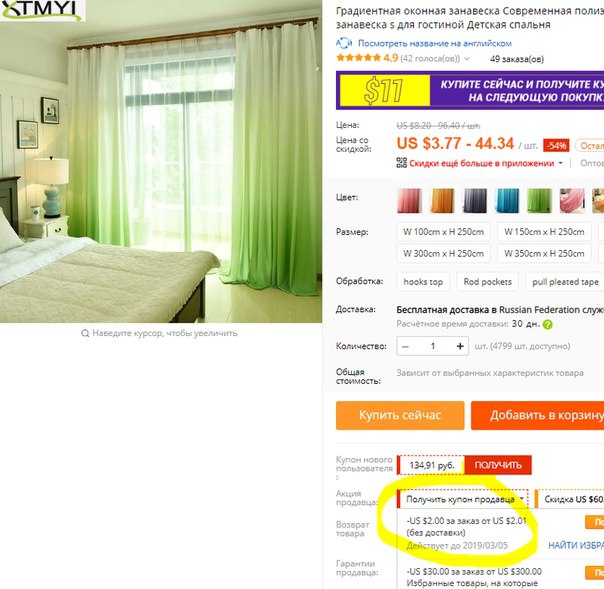Image resolution: width=604 pixels, height=589 pixels.
Task: Click the Купить сейчас button
Action: click(400, 415)
